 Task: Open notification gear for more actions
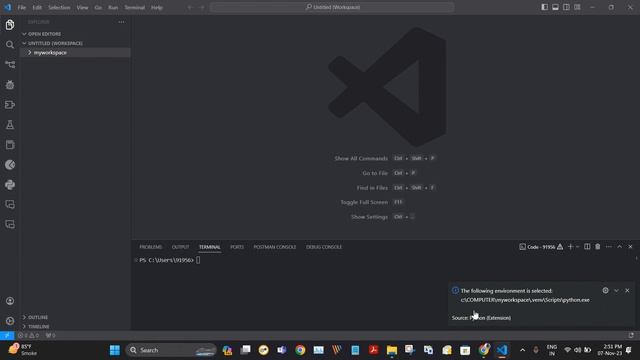(605, 290)
